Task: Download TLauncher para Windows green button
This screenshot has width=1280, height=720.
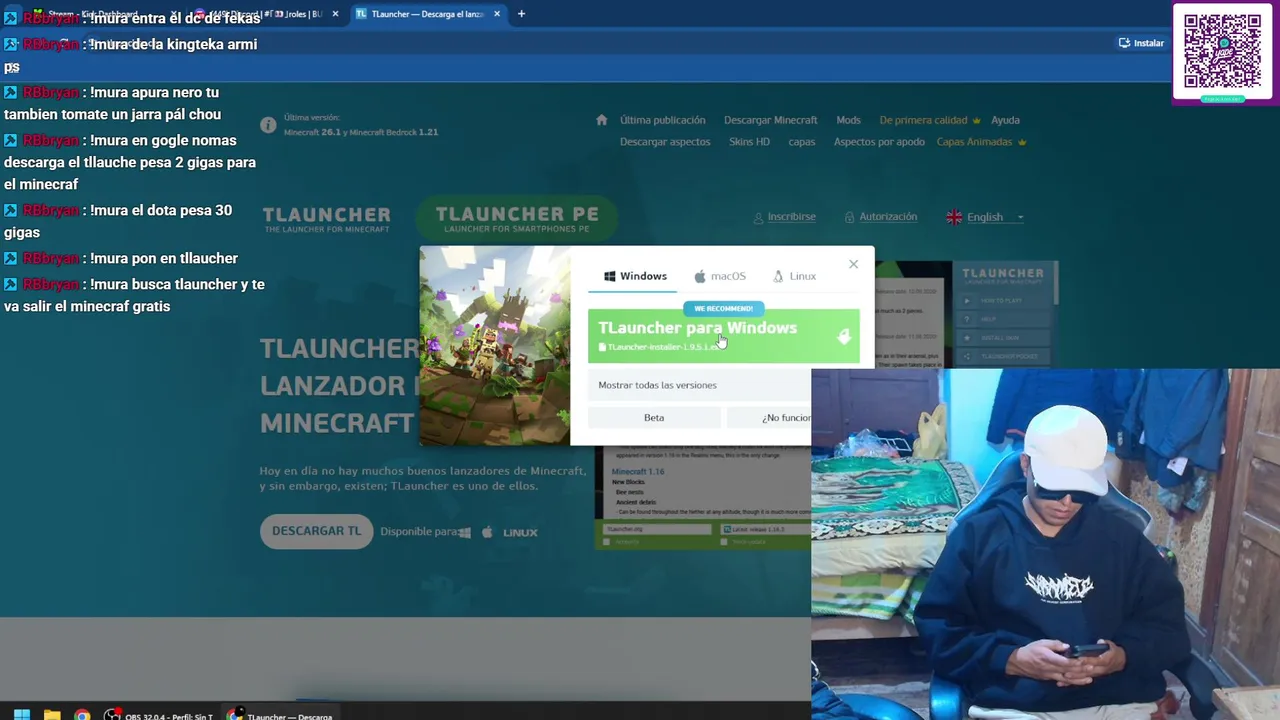Action: pyautogui.click(x=723, y=336)
